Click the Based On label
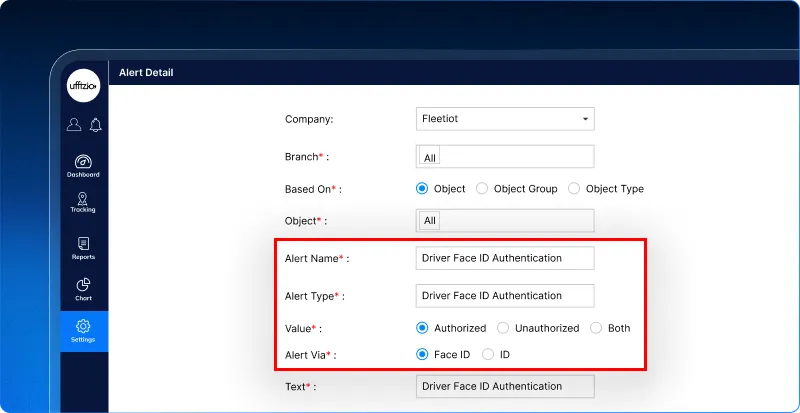This screenshot has width=800, height=413. 313,189
